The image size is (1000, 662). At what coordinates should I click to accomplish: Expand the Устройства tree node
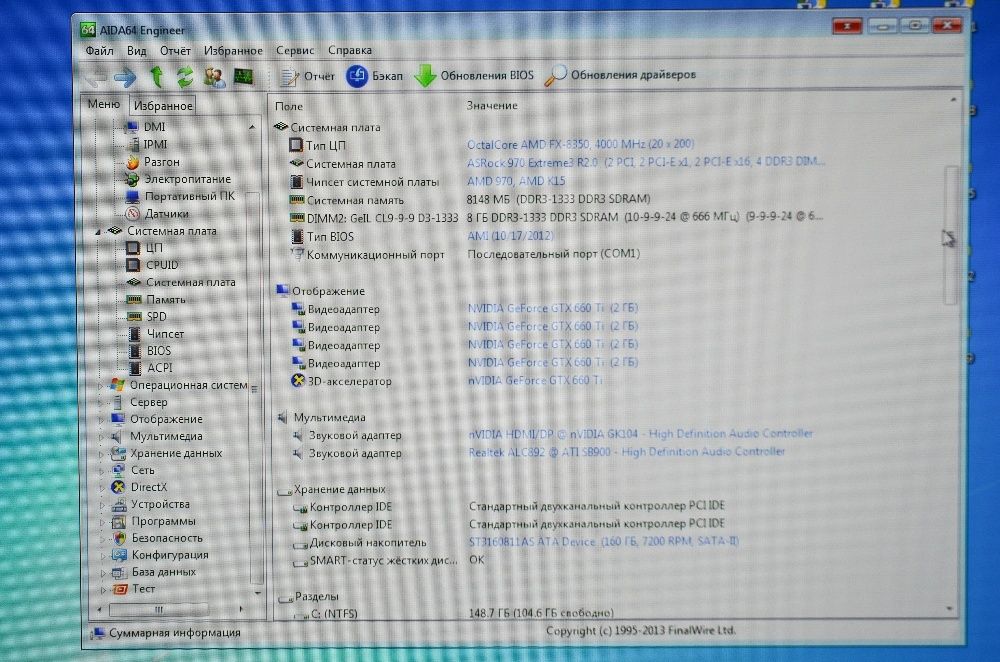(102, 505)
